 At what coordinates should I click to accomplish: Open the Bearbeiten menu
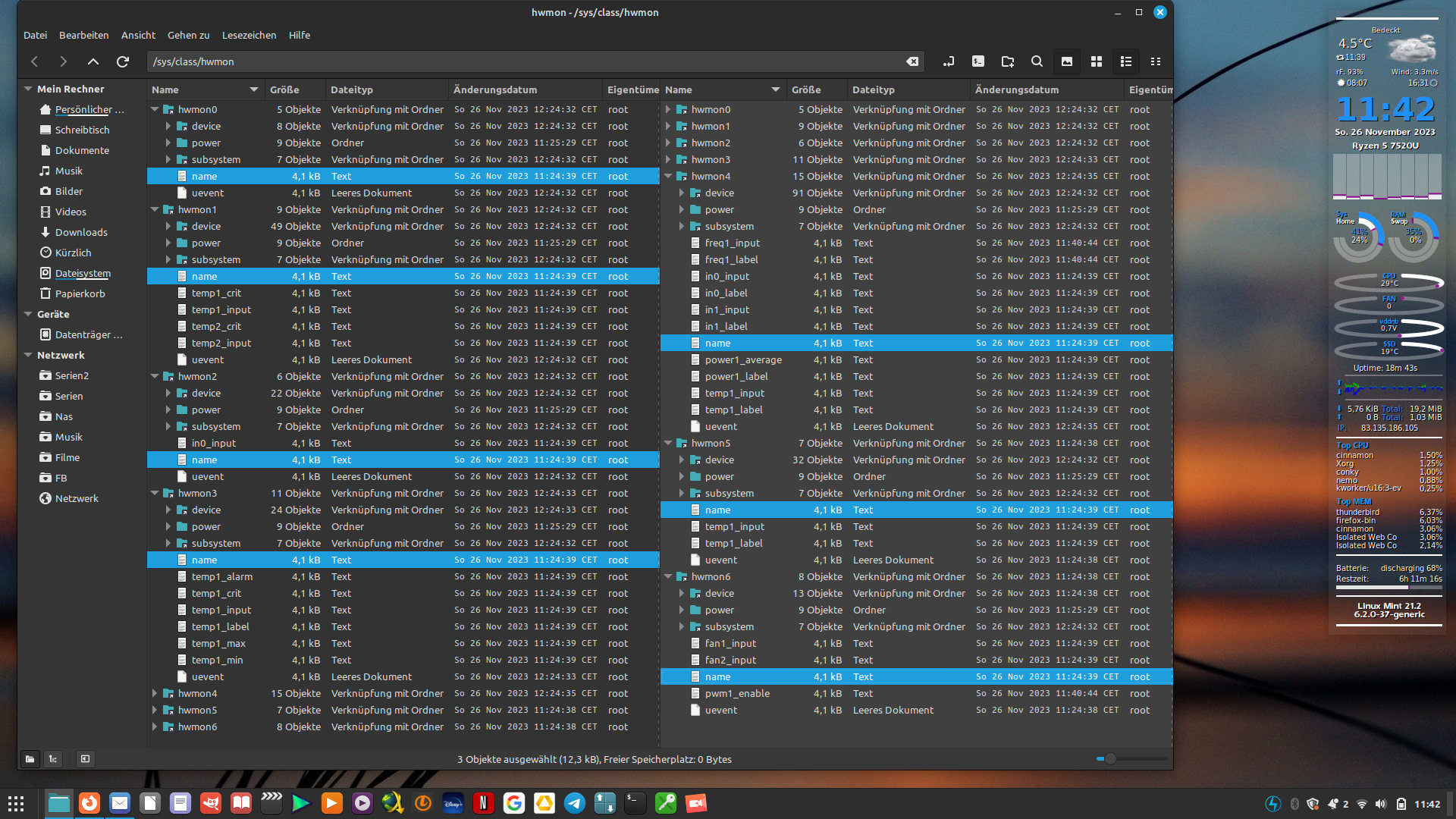[x=83, y=35]
